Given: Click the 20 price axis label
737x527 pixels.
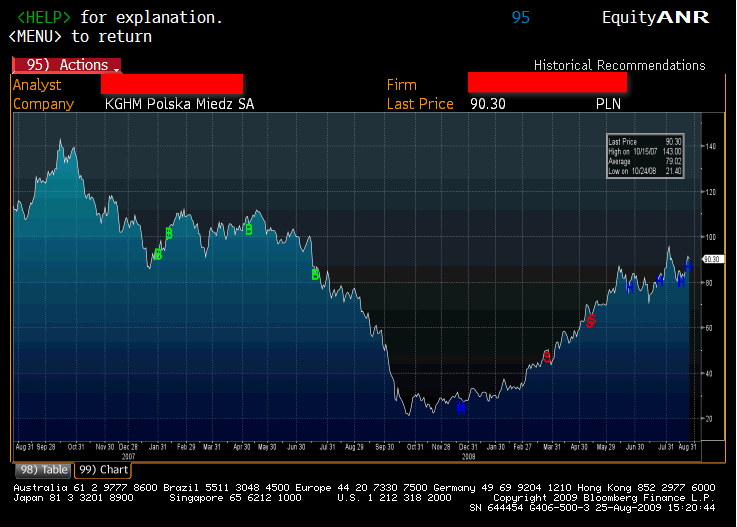Looking at the screenshot, I should (x=709, y=418).
